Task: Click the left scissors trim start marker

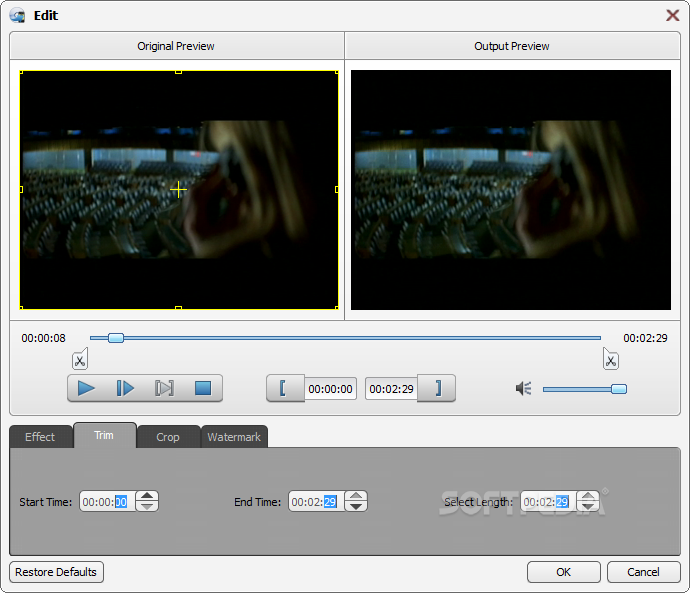Action: coord(80,359)
